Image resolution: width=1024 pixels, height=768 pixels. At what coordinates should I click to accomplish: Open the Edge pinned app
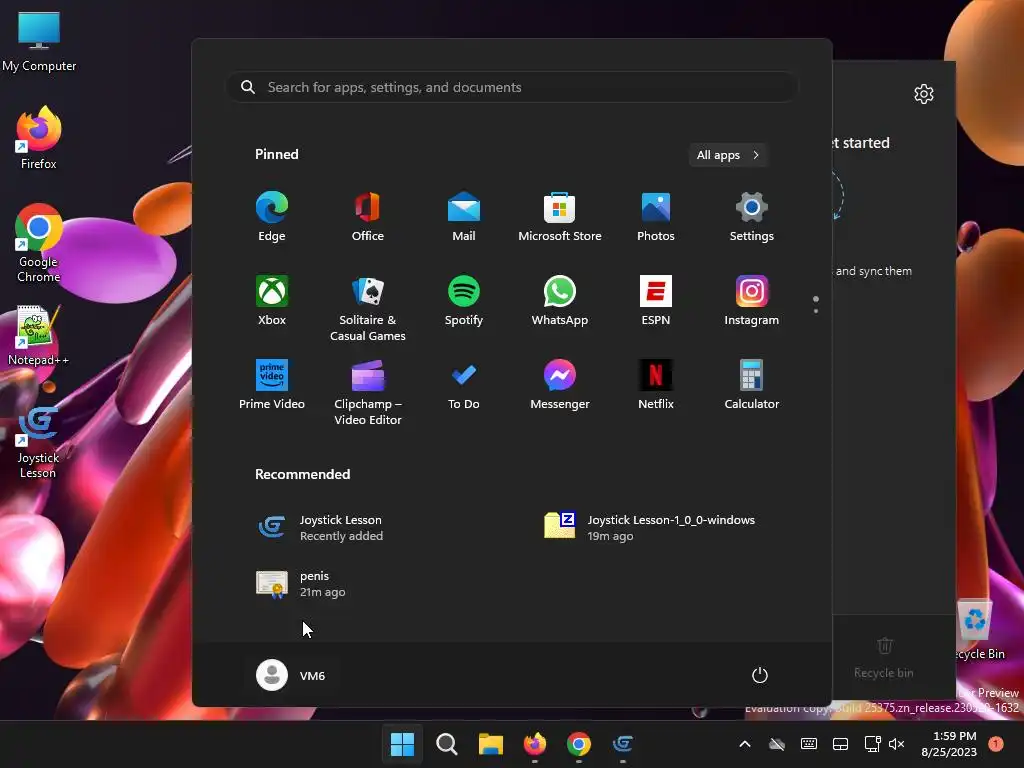[x=272, y=217]
